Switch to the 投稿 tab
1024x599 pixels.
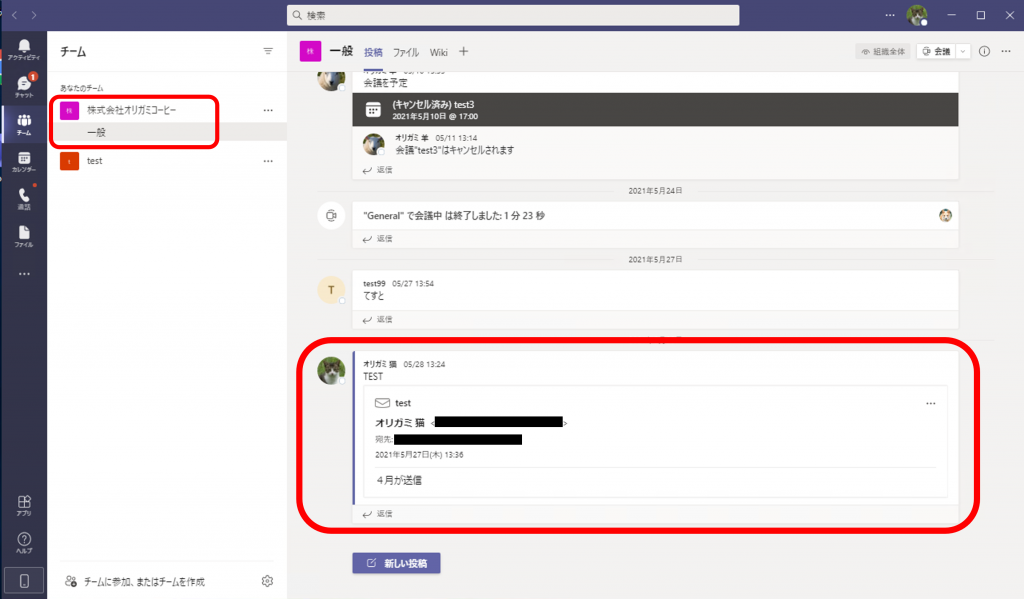point(373,52)
